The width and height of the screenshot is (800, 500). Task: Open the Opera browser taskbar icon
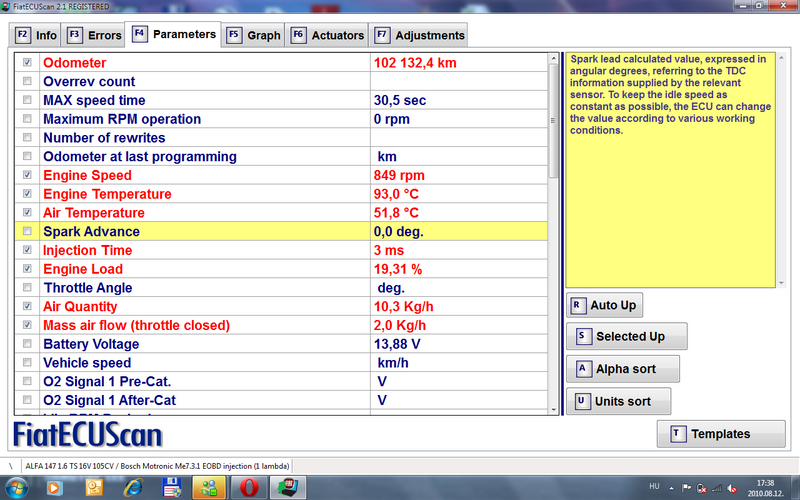click(248, 488)
